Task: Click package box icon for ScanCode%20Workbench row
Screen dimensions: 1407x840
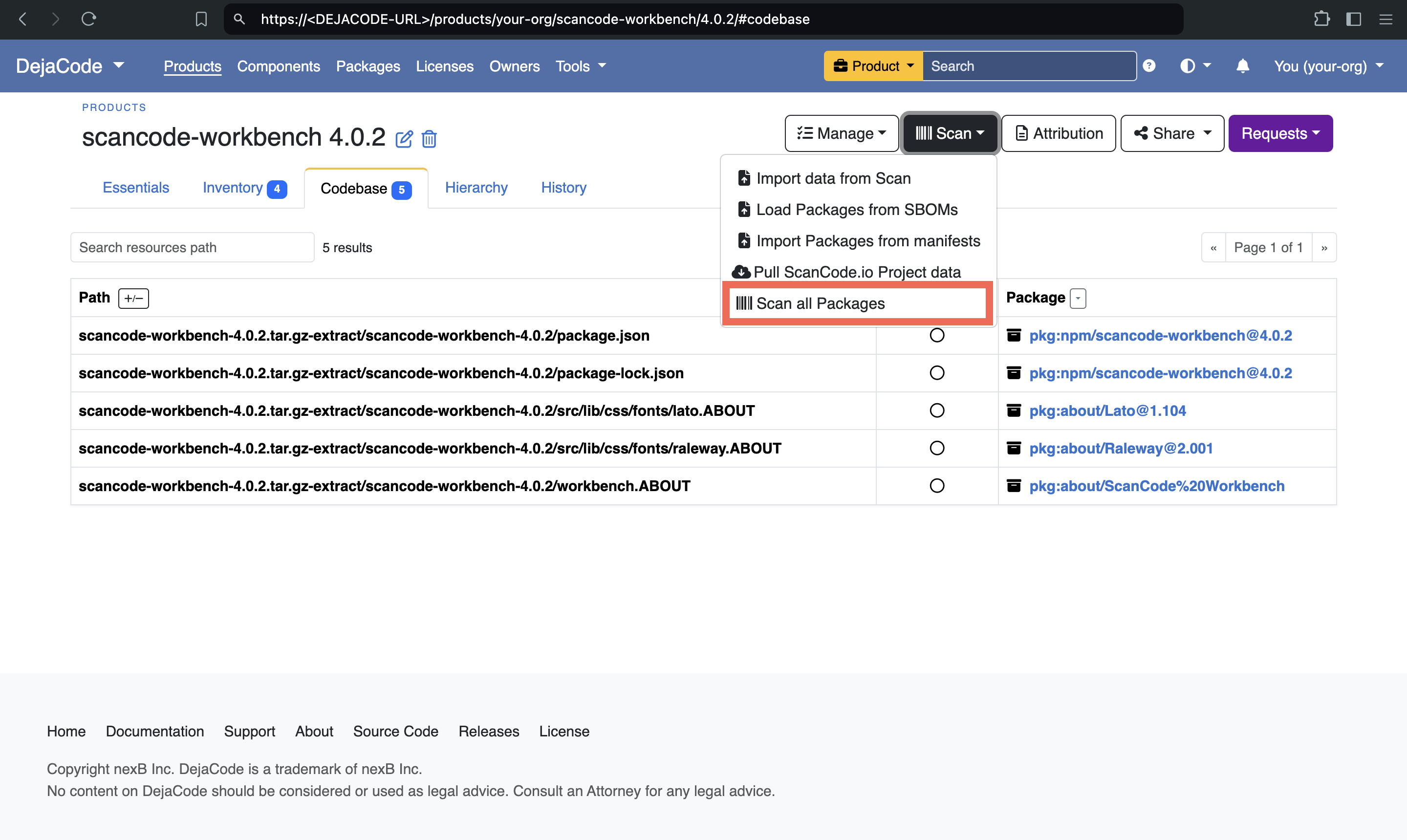Action: click(1014, 486)
